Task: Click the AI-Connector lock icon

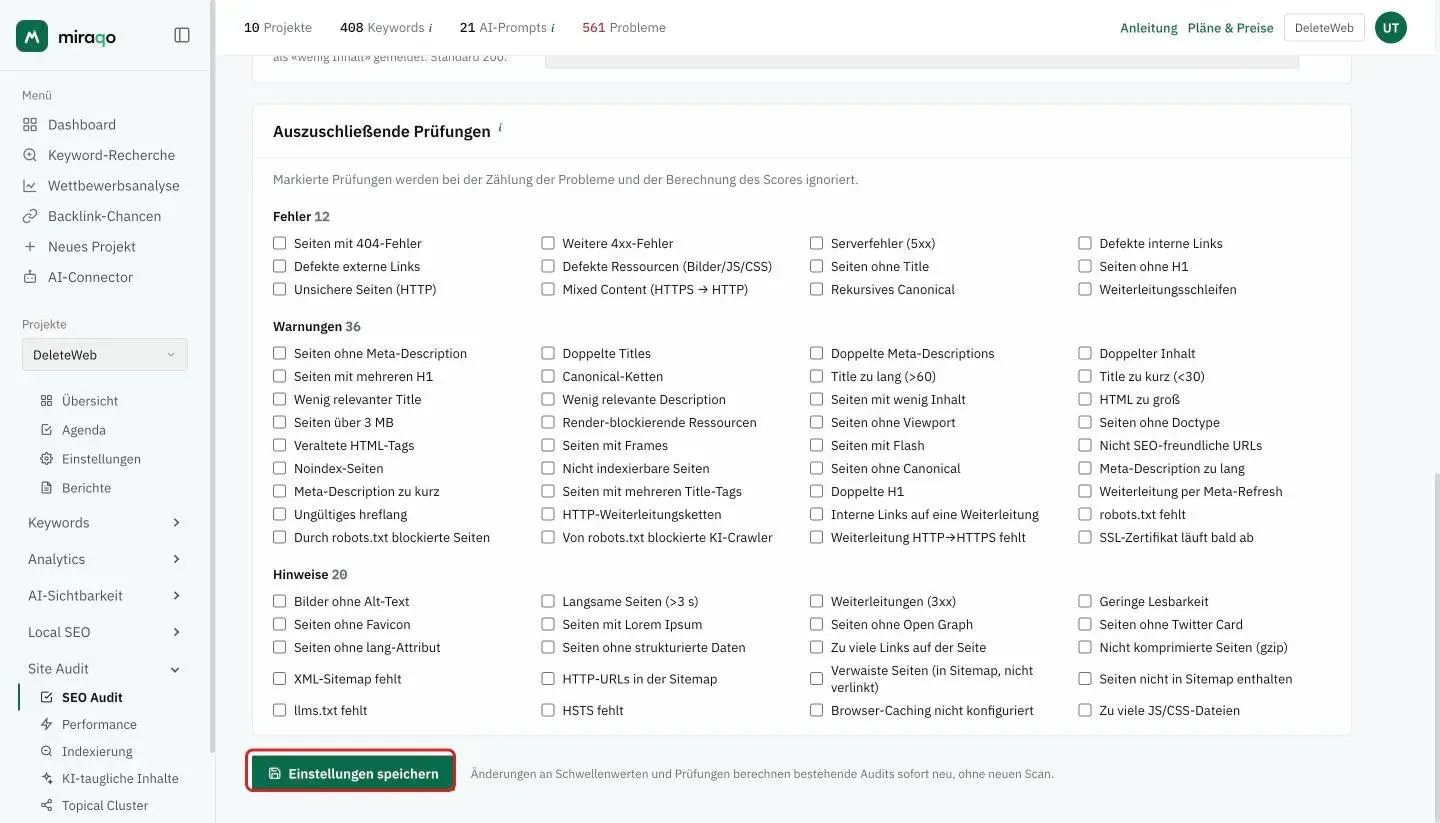Action: coord(30,277)
